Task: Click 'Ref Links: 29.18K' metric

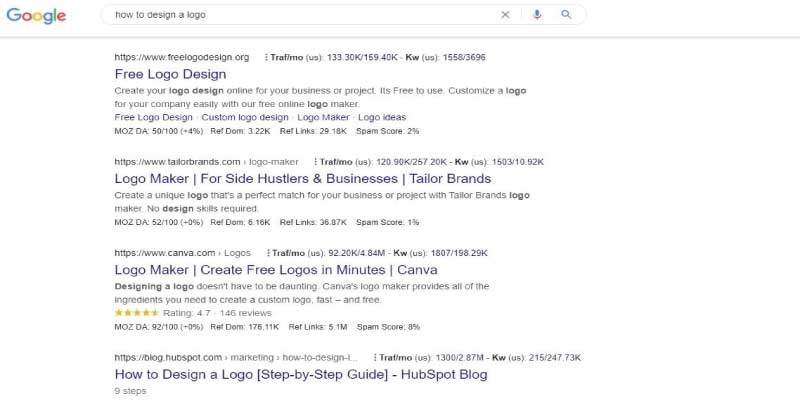Action: (x=313, y=131)
